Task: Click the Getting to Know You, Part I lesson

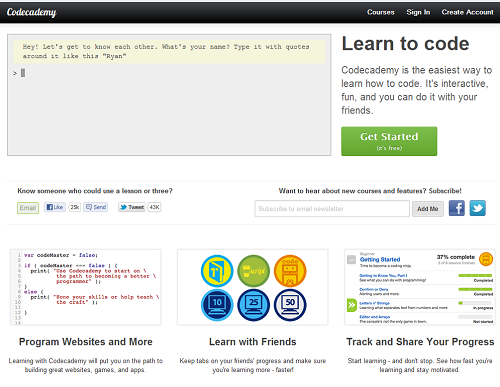Action: [383, 276]
